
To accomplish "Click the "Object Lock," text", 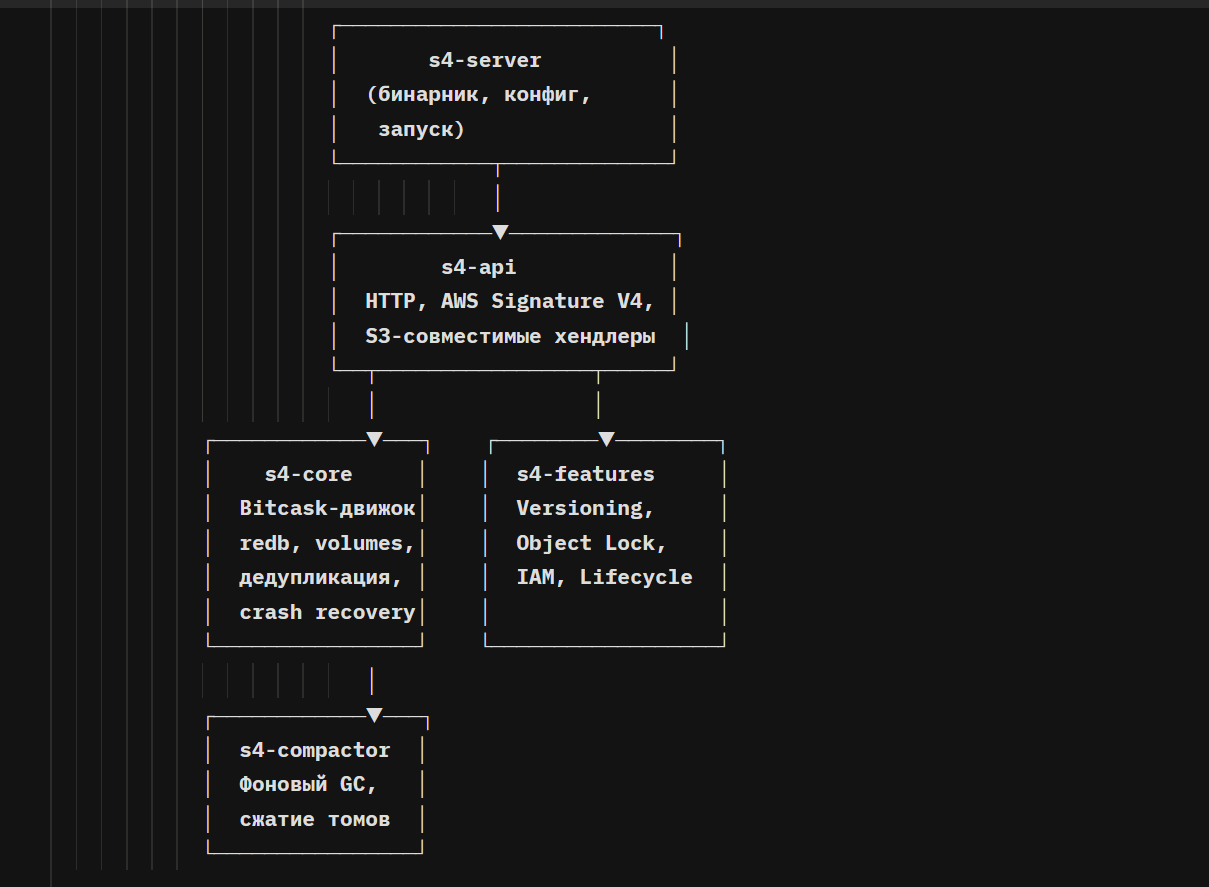I will pyautogui.click(x=591, y=543).
